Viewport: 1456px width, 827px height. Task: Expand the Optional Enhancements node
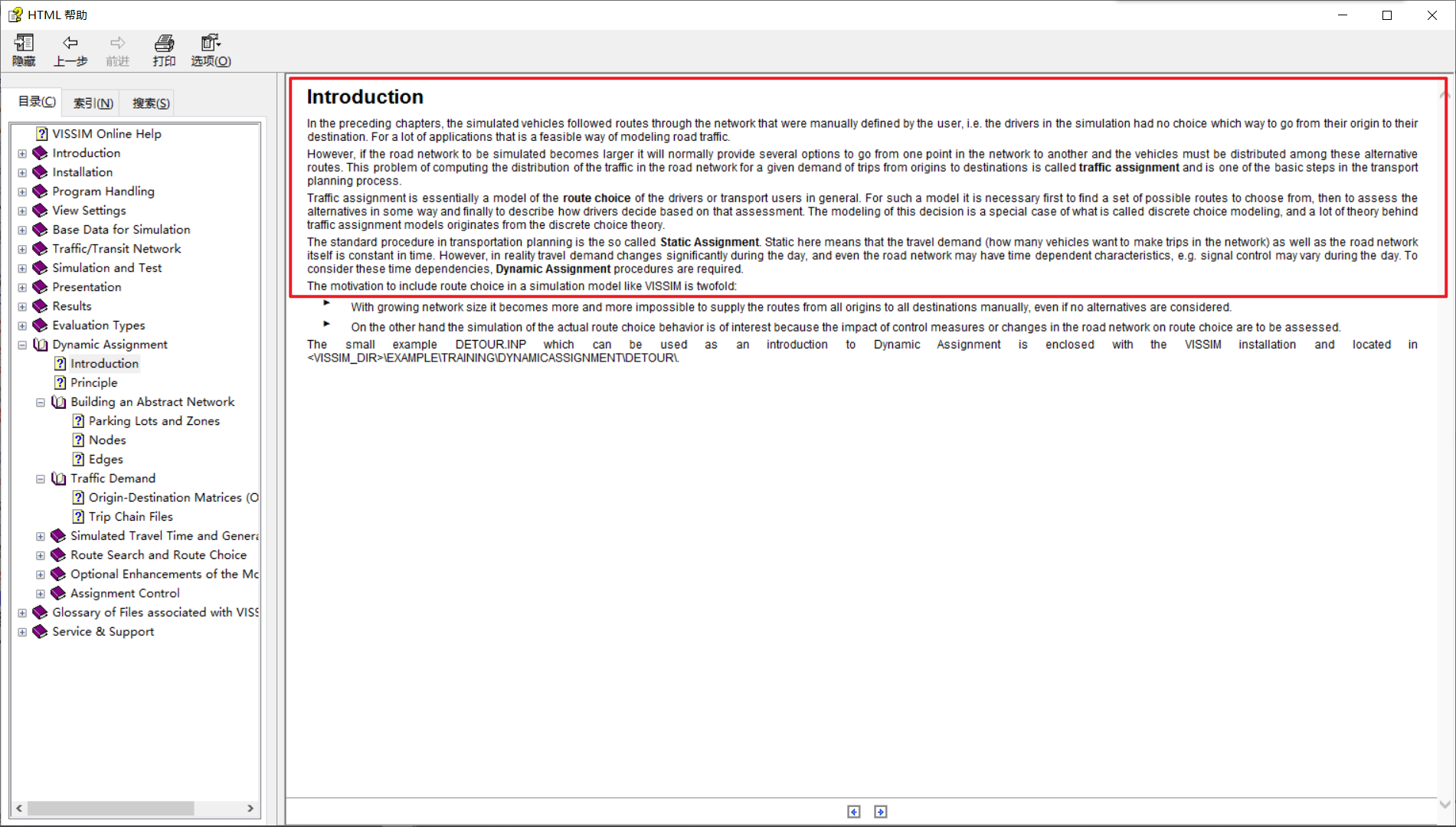41,575
